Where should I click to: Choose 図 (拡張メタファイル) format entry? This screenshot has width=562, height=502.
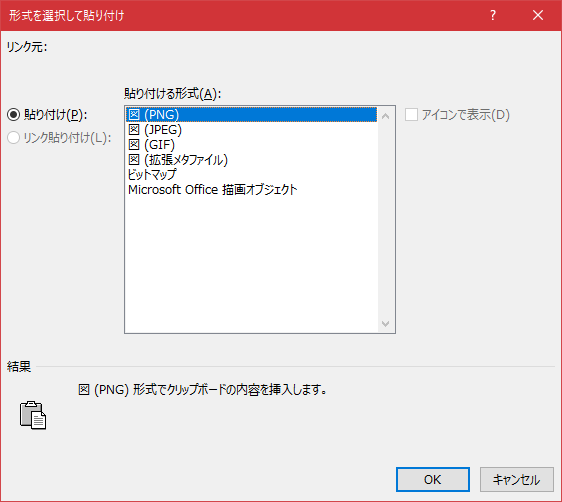pos(251,160)
